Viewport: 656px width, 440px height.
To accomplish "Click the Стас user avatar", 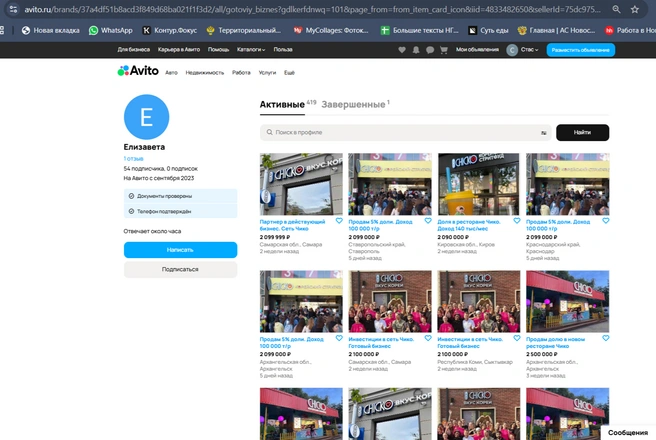I will (512, 50).
